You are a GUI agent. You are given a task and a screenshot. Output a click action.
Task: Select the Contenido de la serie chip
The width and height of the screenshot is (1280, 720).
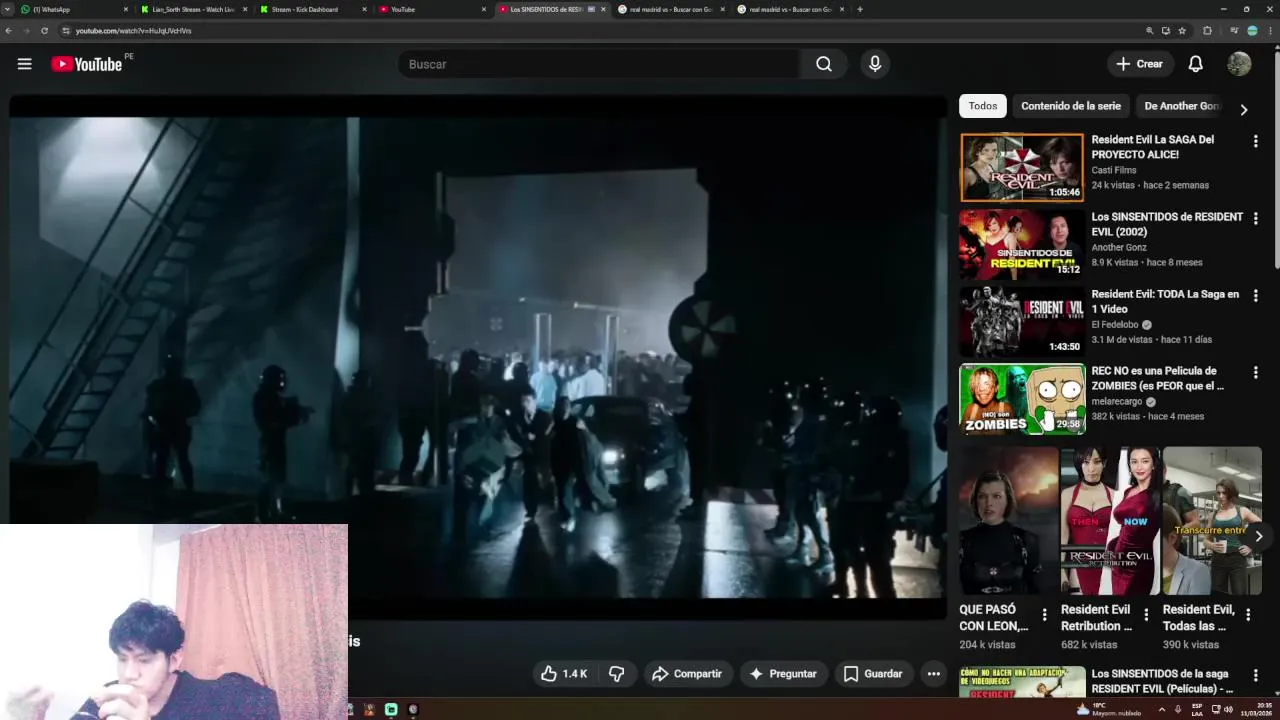1071,106
